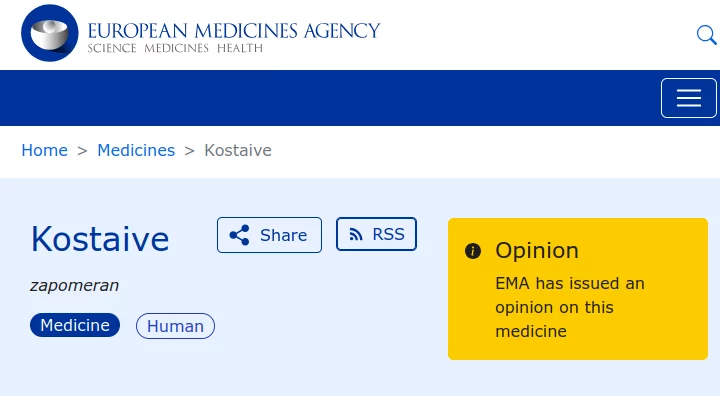Click the Science Medicines Health tagline
This screenshot has height=396, width=720.
click(175, 48)
